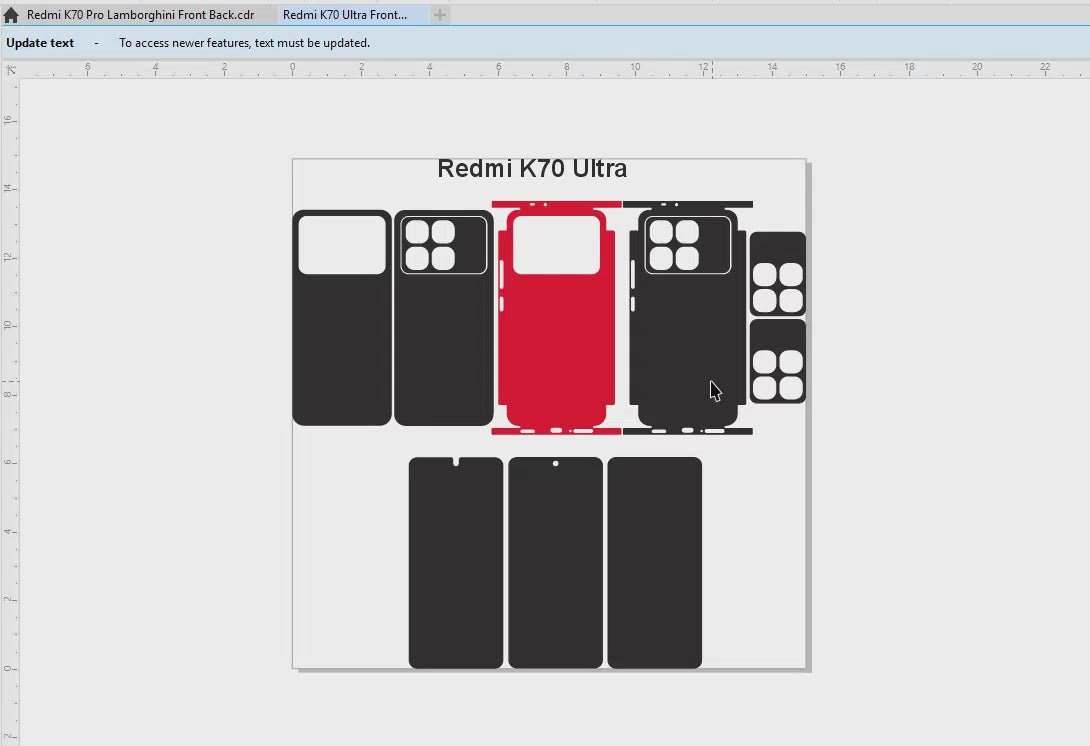Select the leftmost black back skin shape
Screen dimensions: 1090x746
341,350
